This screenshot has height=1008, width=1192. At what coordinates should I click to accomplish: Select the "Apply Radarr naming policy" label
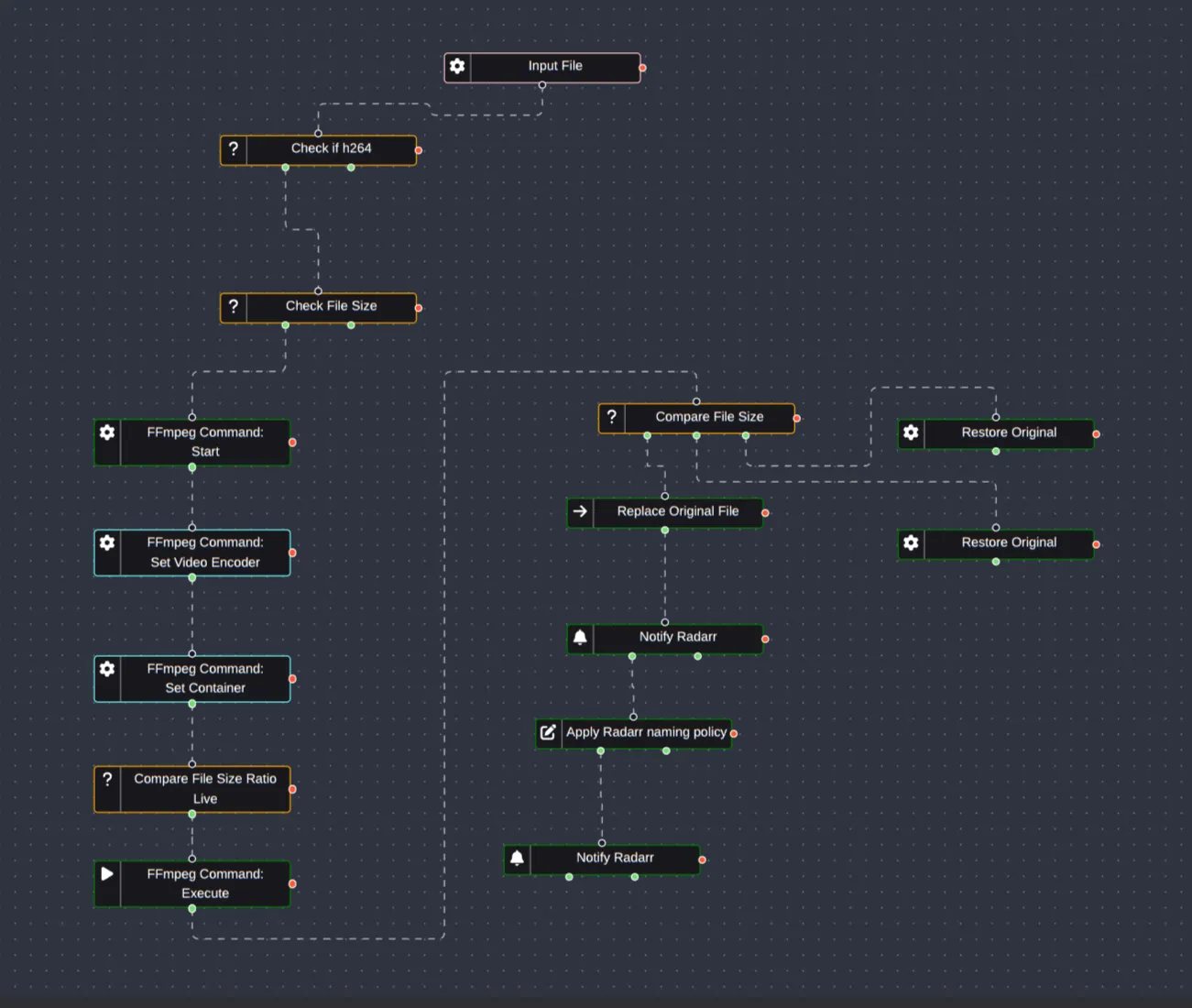click(x=646, y=732)
